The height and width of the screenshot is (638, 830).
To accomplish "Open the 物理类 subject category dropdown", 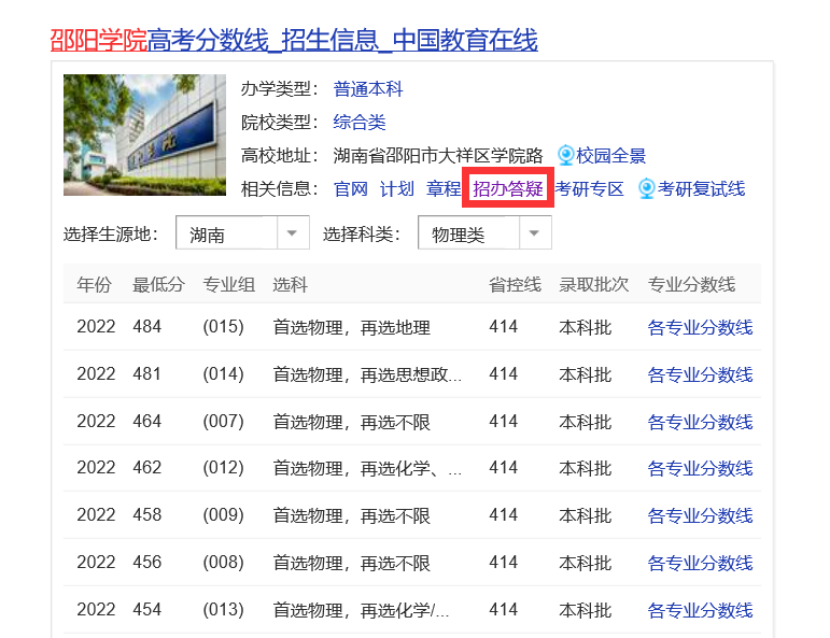I will tap(485, 232).
